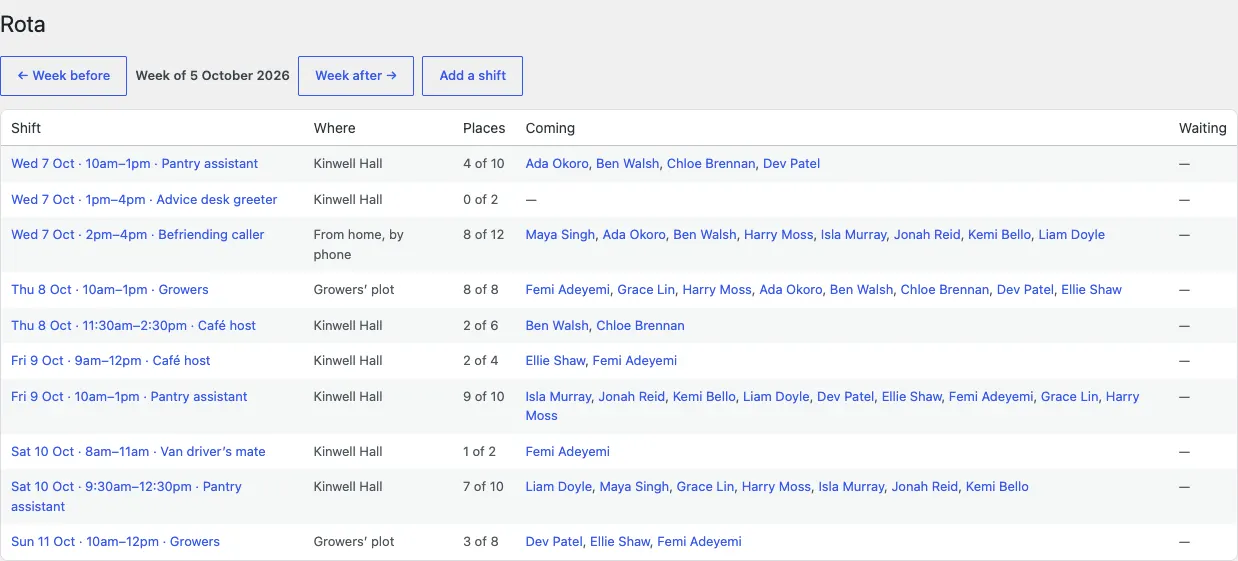Open Femi Adeyemi in Thu Growers row
Viewport: 1238px width, 561px height.
[x=568, y=290]
